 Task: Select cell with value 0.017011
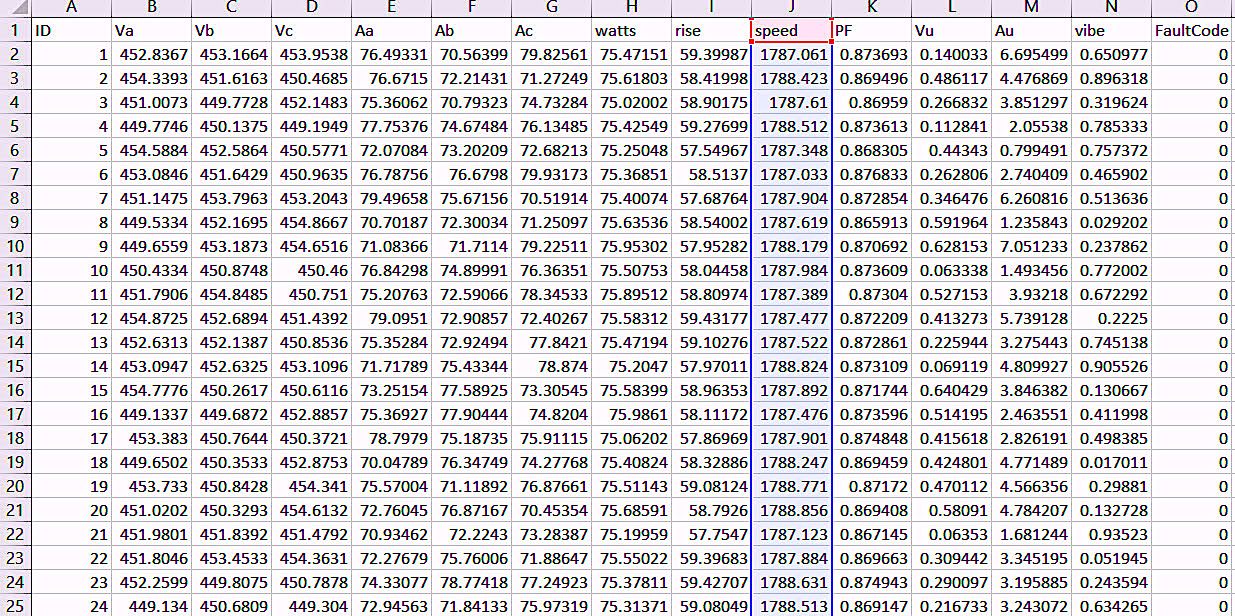(x=1111, y=462)
